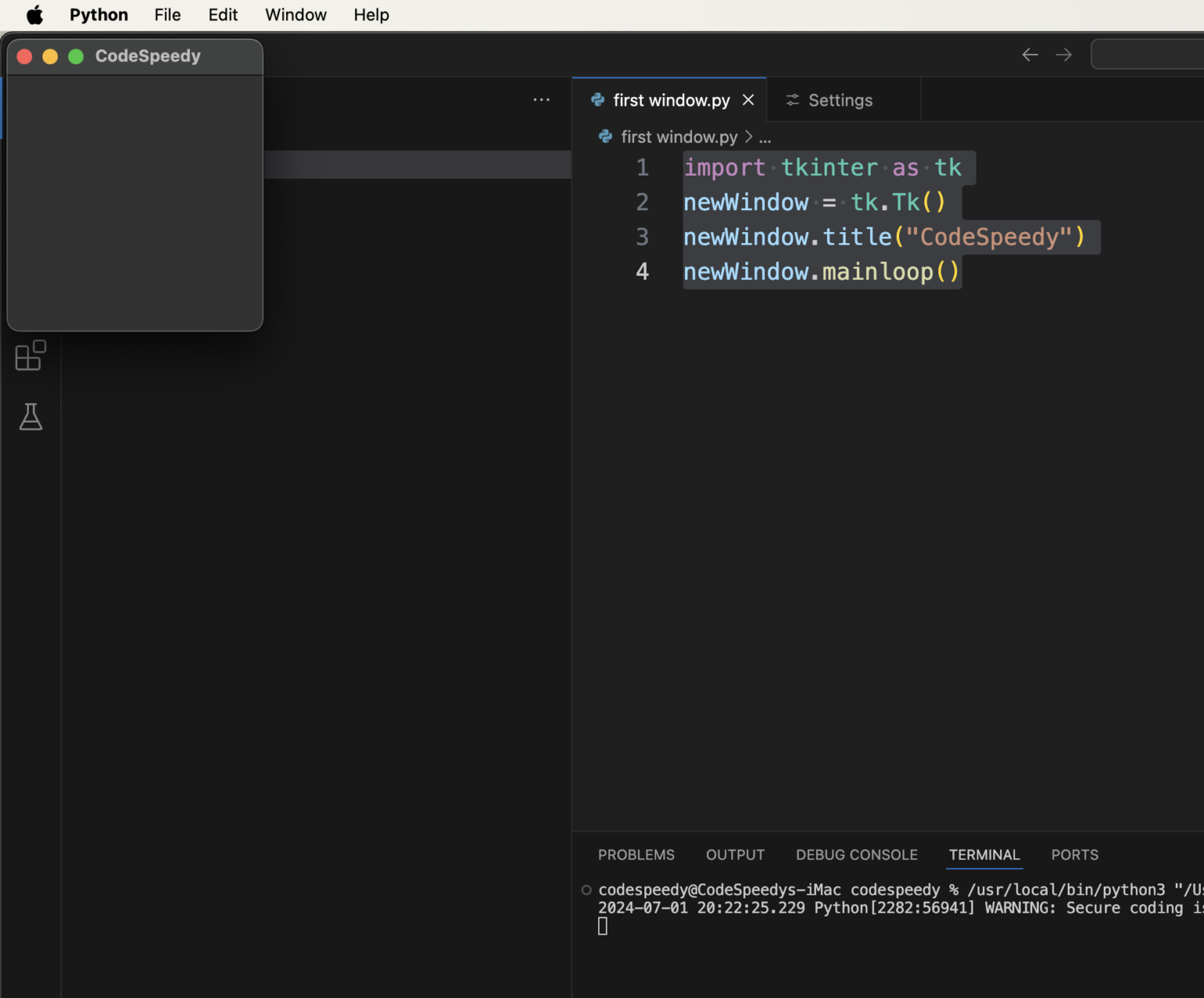Open the DEBUG CONSOLE panel
Screen dimensions: 1204x998
click(x=857, y=855)
